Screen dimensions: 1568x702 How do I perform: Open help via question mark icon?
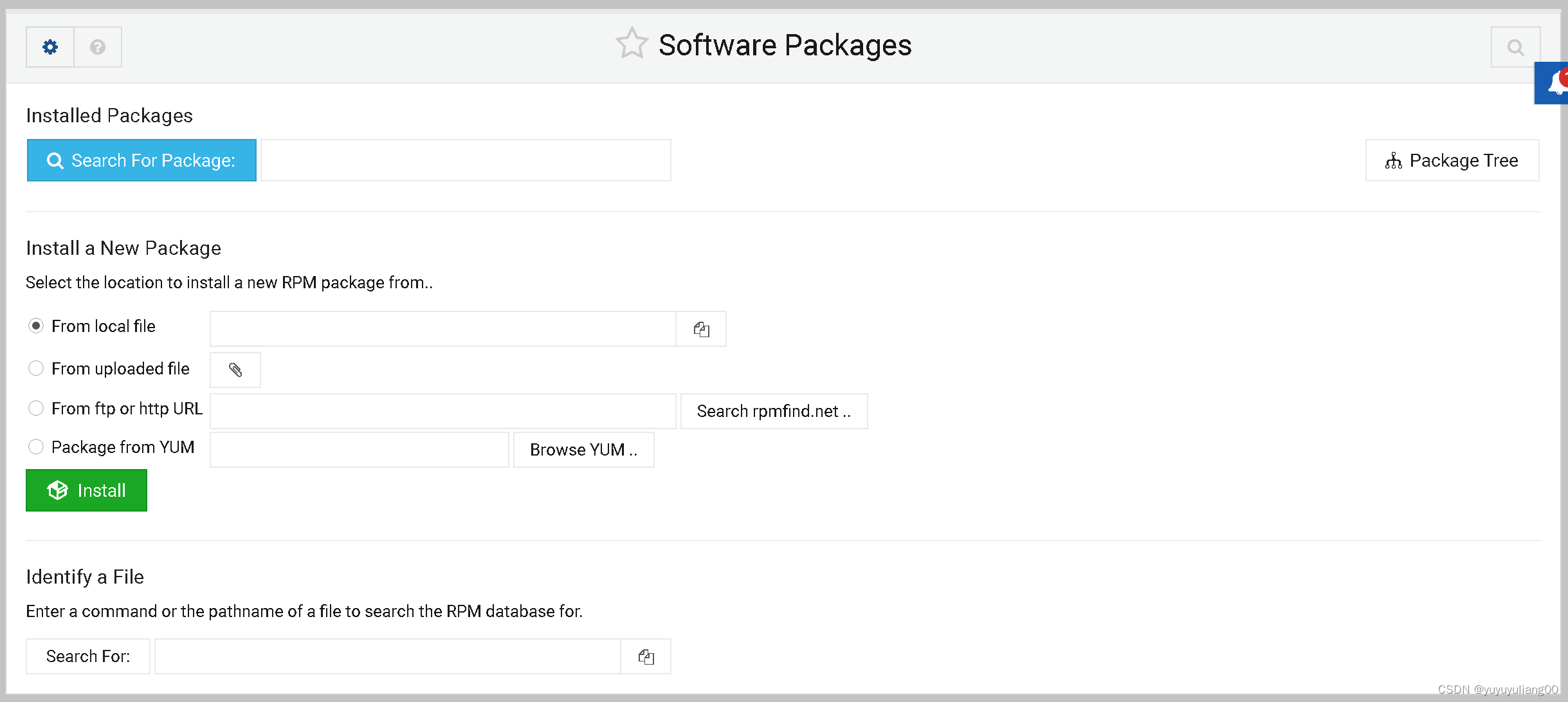(97, 46)
